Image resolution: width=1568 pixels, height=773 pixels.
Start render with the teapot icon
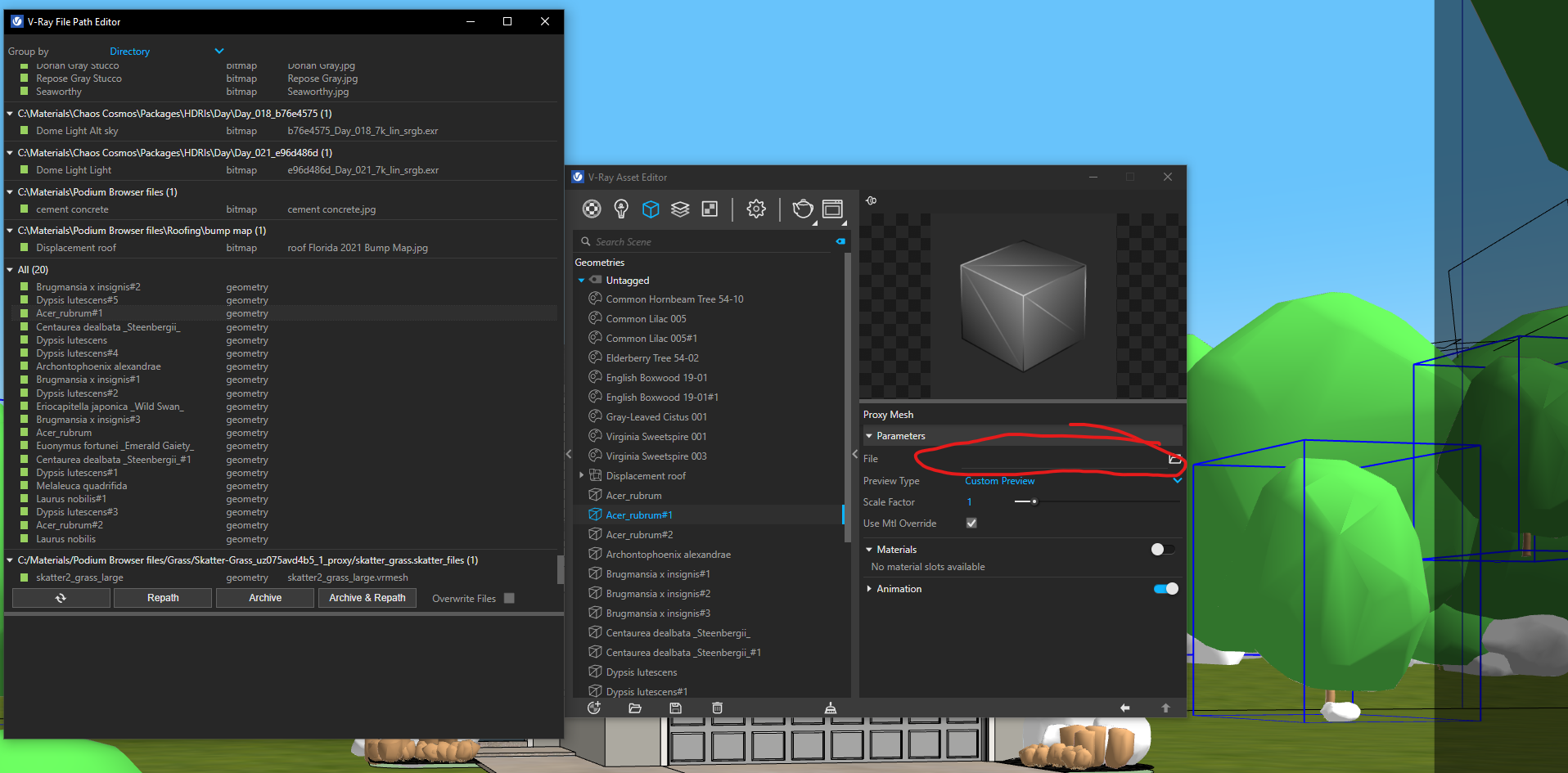click(803, 210)
